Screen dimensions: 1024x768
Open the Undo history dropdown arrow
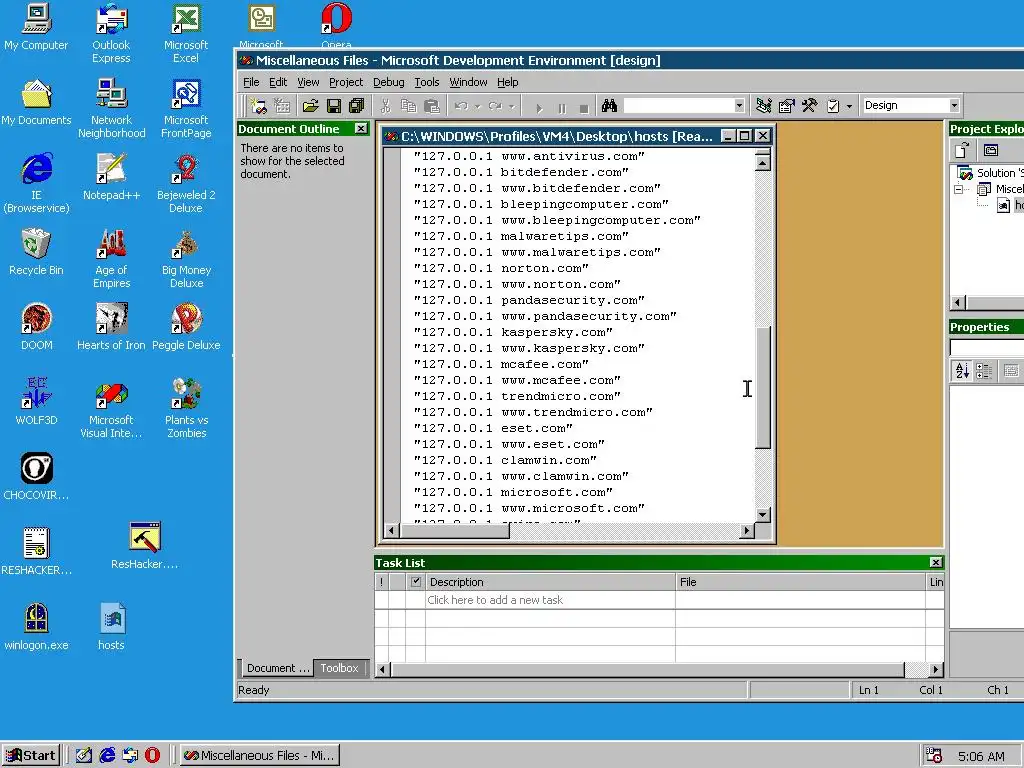pyautogui.click(x=477, y=106)
